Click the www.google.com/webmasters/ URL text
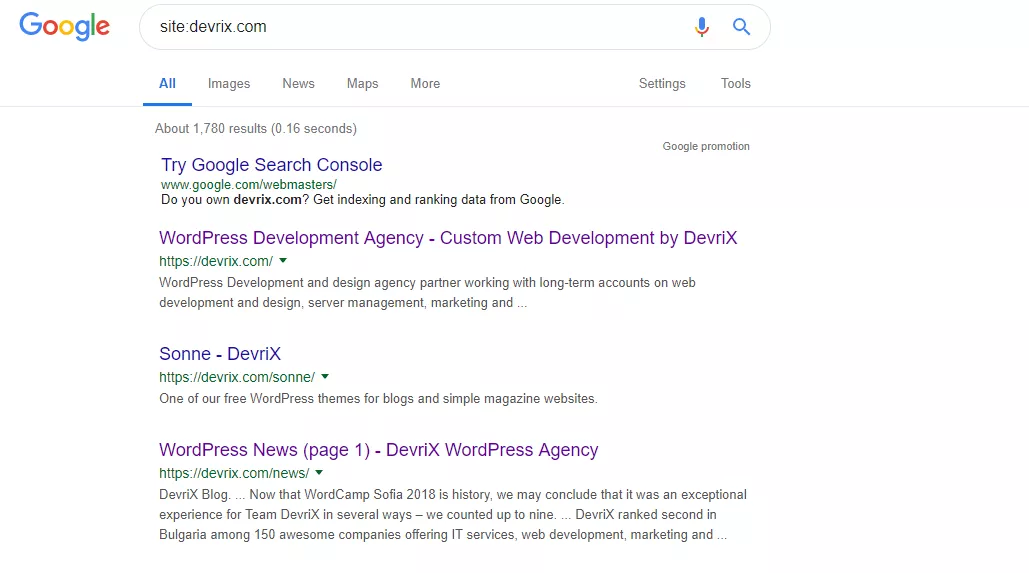Viewport: 1029px width, 573px height. point(249,184)
